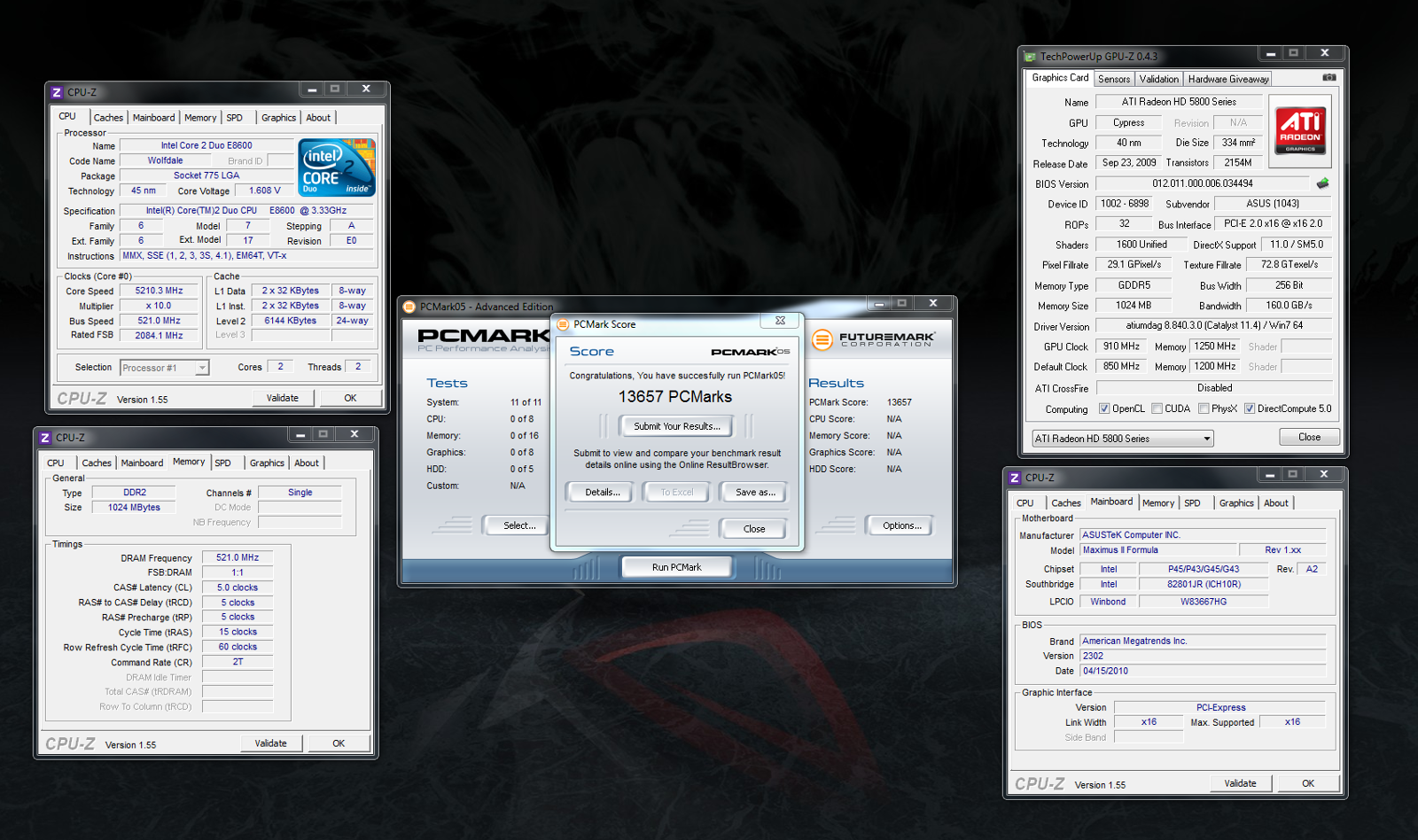The width and height of the screenshot is (1418, 840).
Task: Click the GPU-Z BIOS save chip icon
Action: point(1322,183)
